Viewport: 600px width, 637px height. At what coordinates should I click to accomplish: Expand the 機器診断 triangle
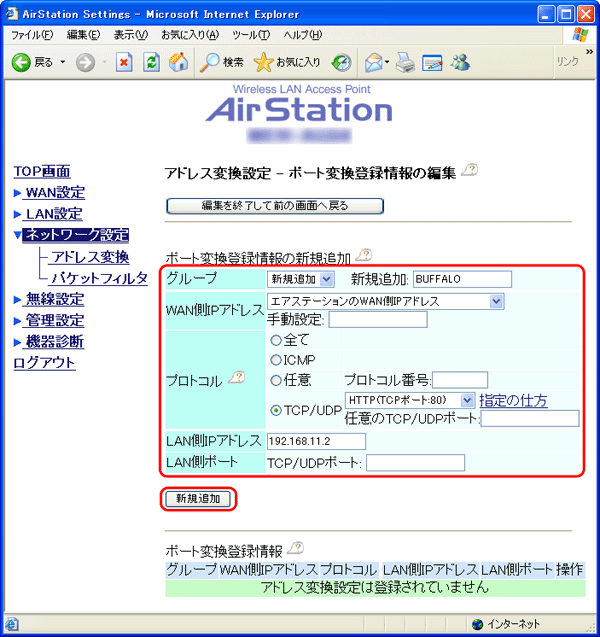(17, 342)
